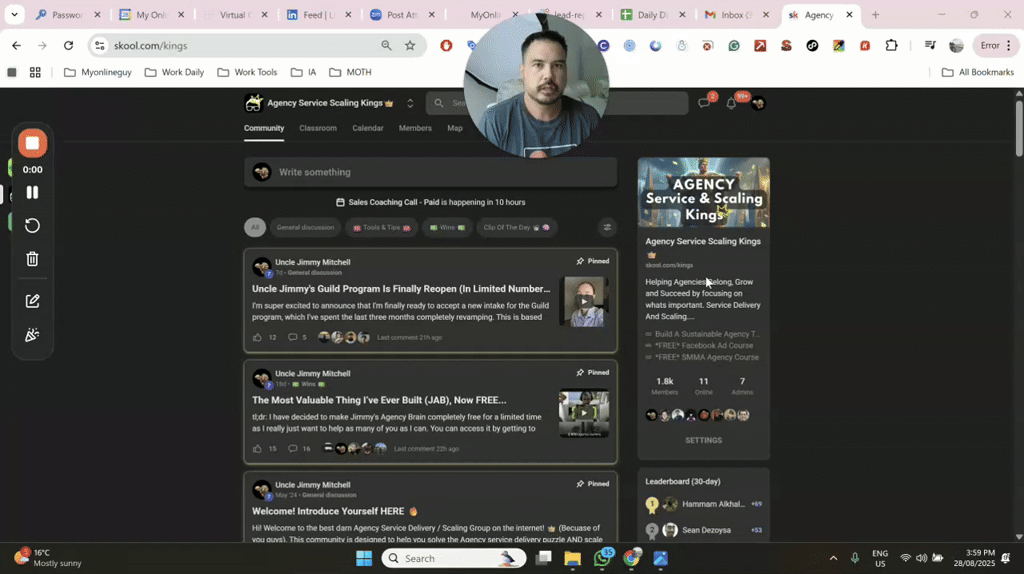Expand the community switcher arrows next to group name
The height and width of the screenshot is (574, 1024).
(x=410, y=103)
